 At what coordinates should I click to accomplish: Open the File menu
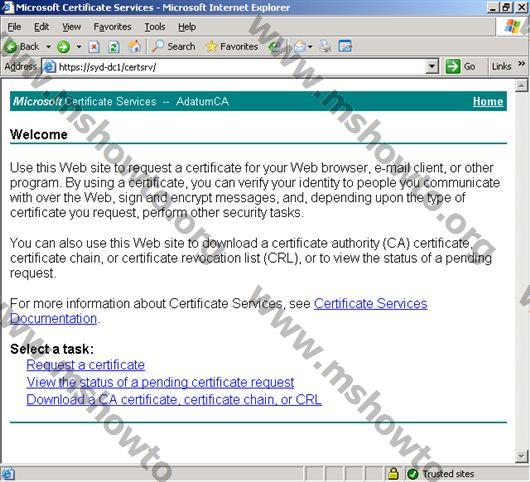(x=14, y=27)
